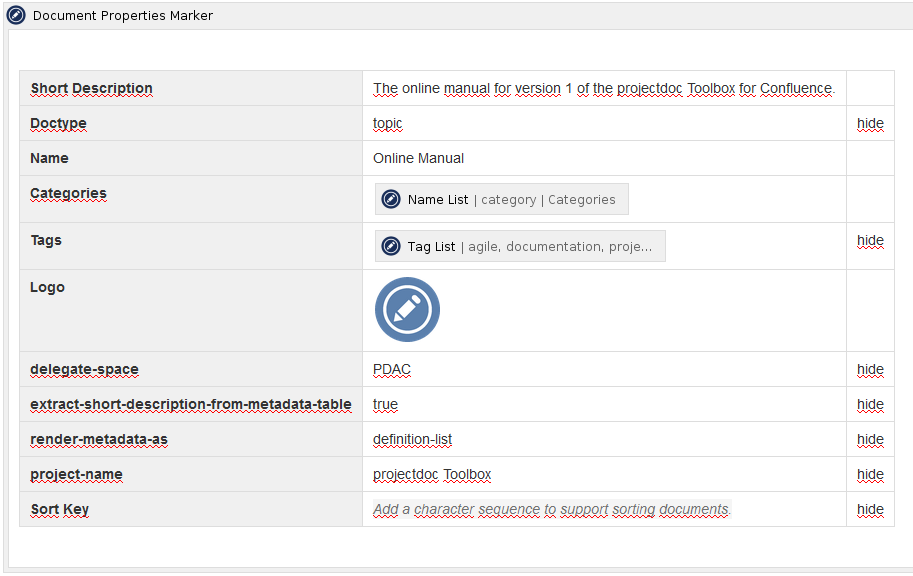This screenshot has height=576, width=913.
Task: Click the Short Description value text
Action: 603,89
